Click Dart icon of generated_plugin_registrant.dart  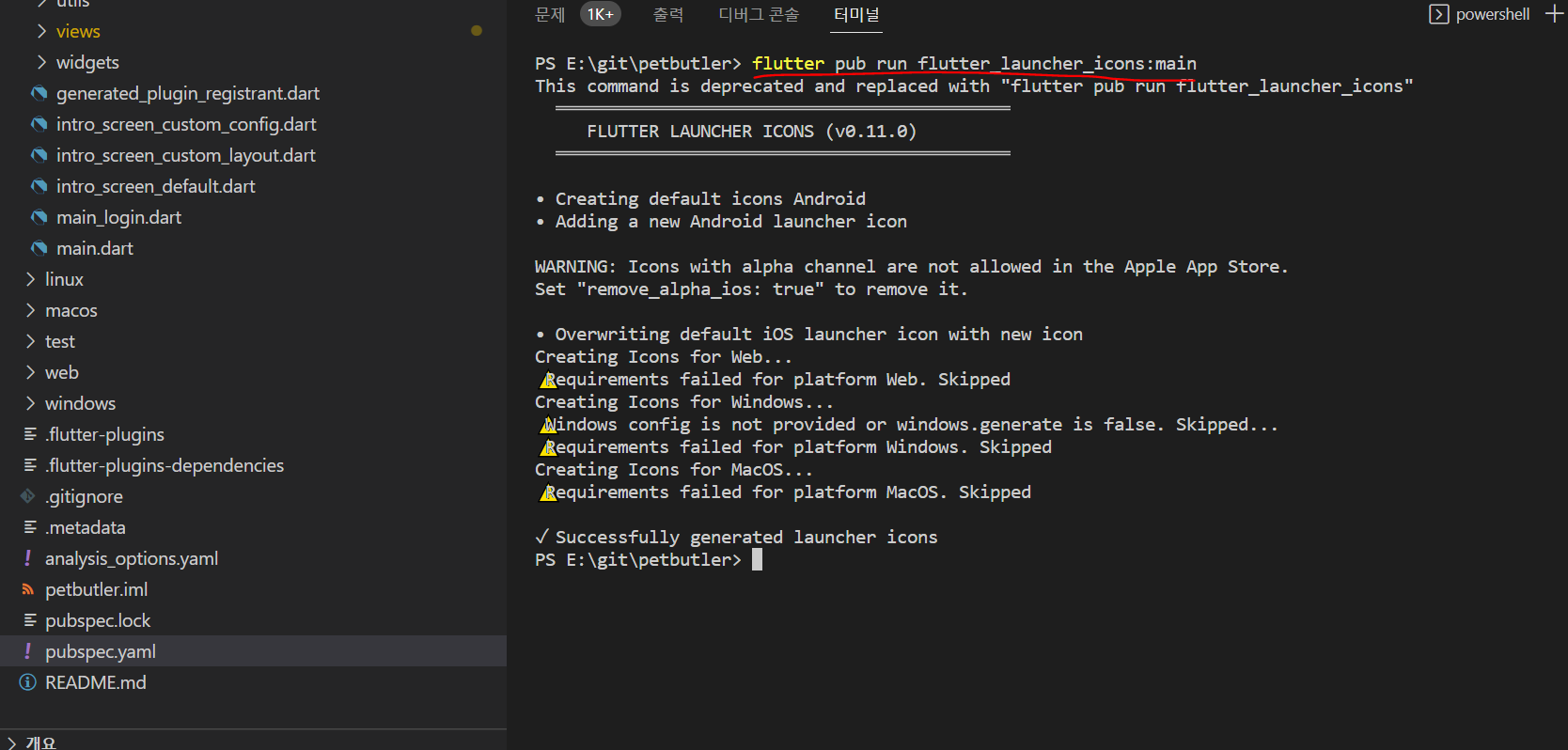[x=39, y=93]
